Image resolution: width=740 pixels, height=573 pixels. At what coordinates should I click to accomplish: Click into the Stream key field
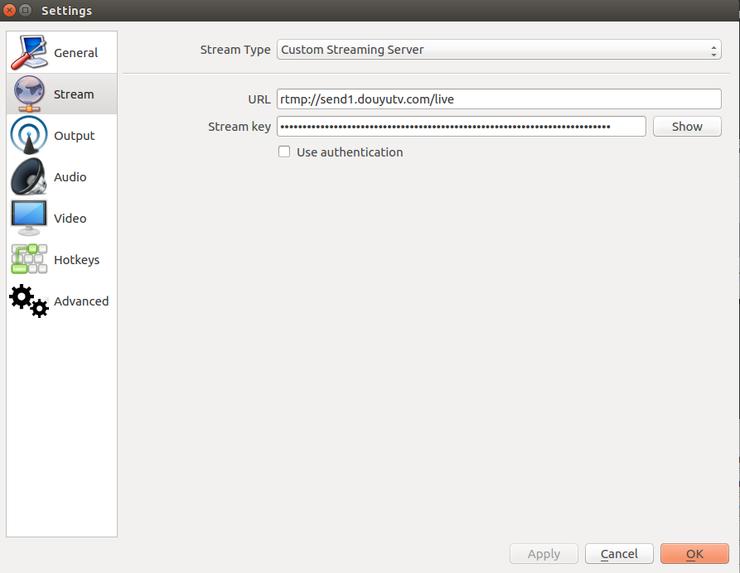pos(461,126)
